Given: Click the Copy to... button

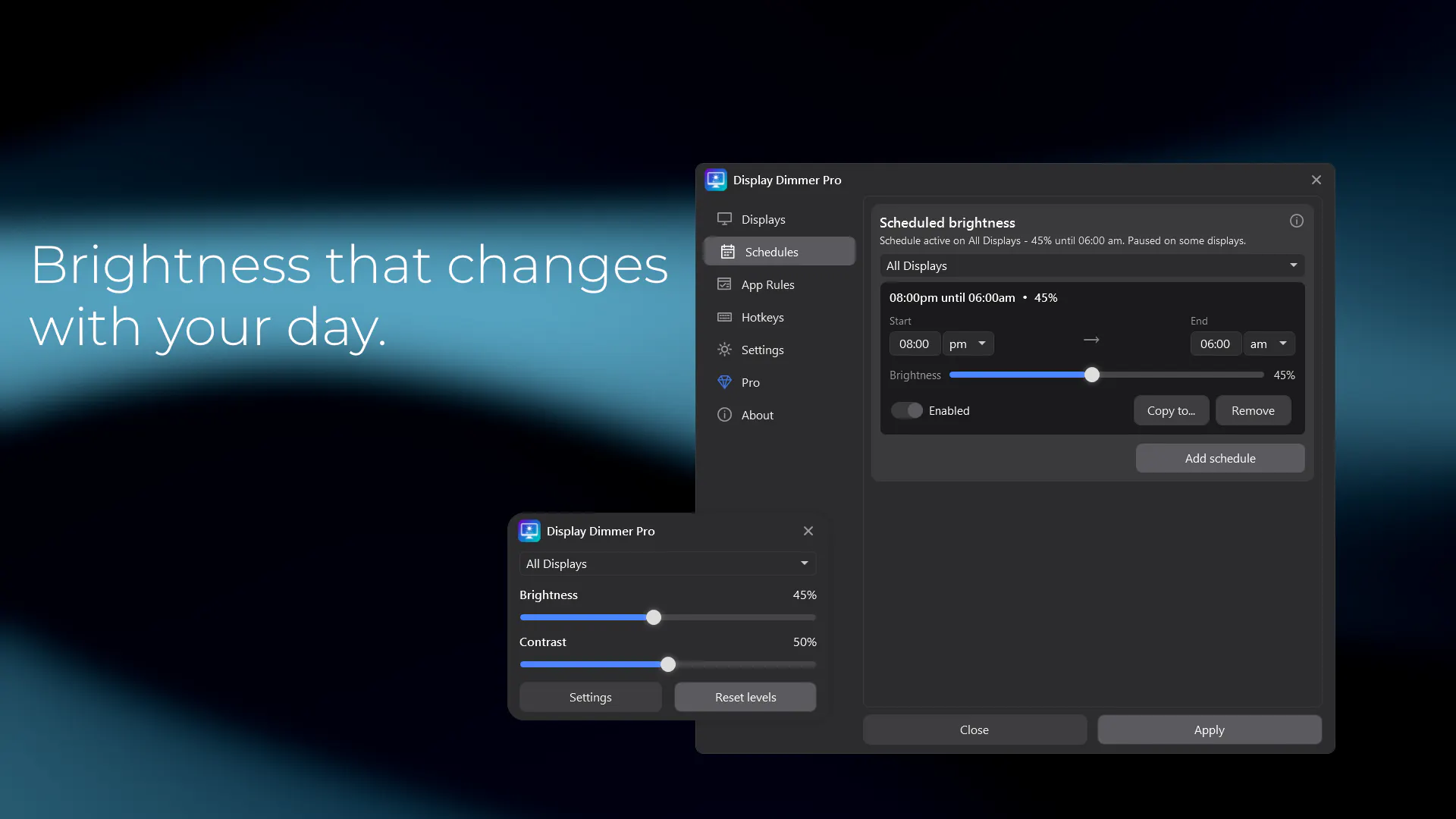Looking at the screenshot, I should coord(1172,410).
